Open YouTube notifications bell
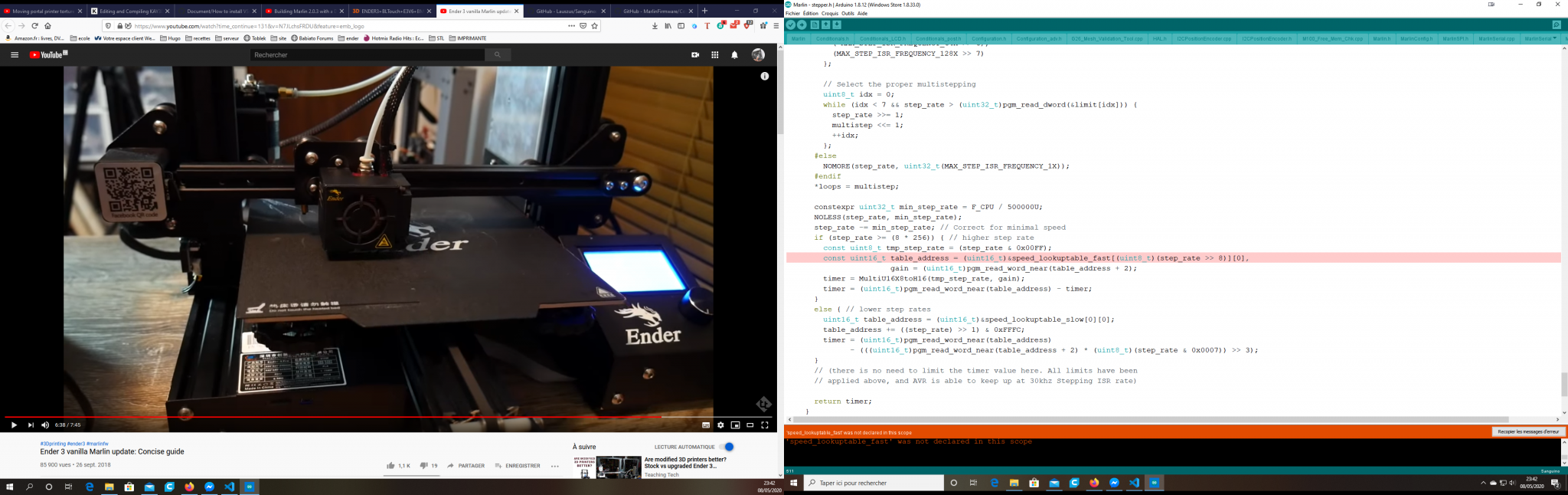Viewport: 1568px width, 495px height. pyautogui.click(x=735, y=55)
